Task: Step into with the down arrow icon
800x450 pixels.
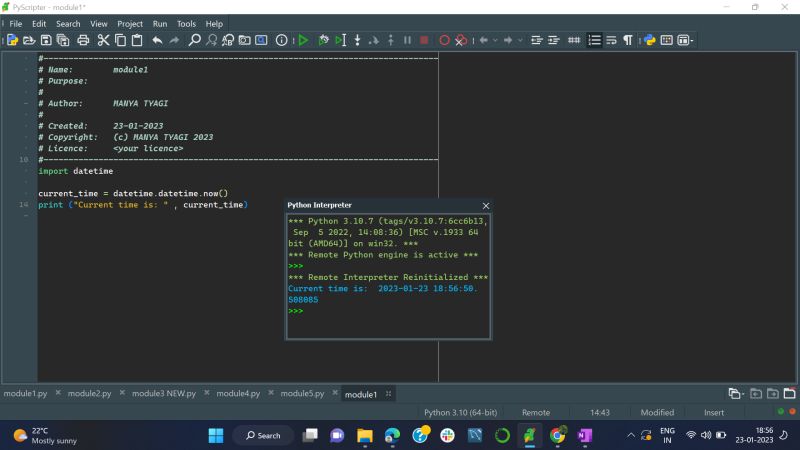Action: [357, 40]
